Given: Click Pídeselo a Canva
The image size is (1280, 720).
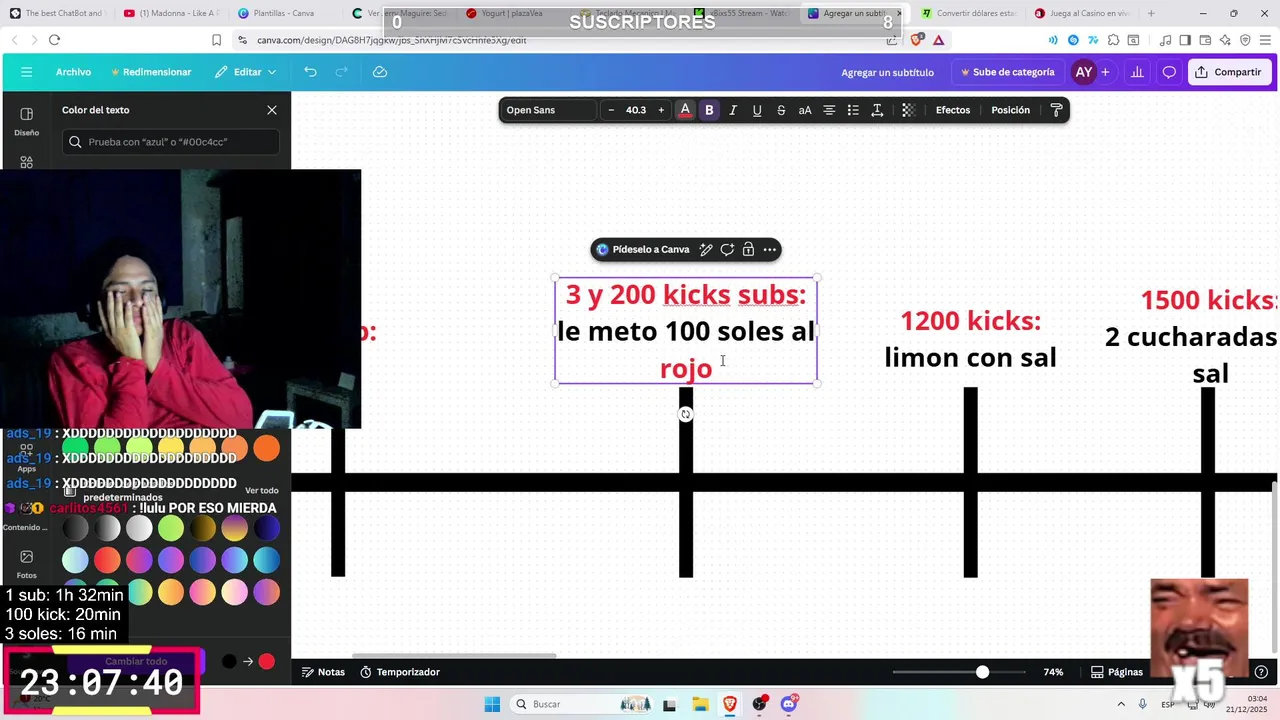Looking at the screenshot, I should pyautogui.click(x=642, y=249).
